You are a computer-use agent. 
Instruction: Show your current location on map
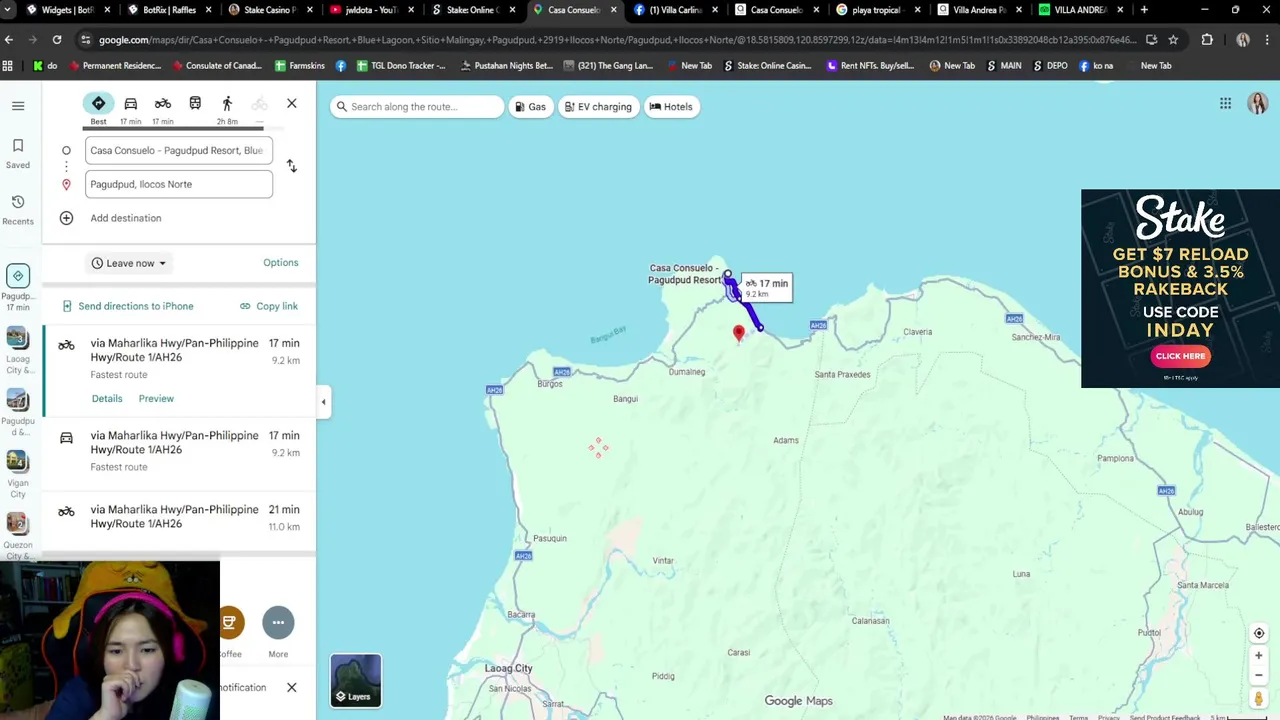tap(1259, 633)
